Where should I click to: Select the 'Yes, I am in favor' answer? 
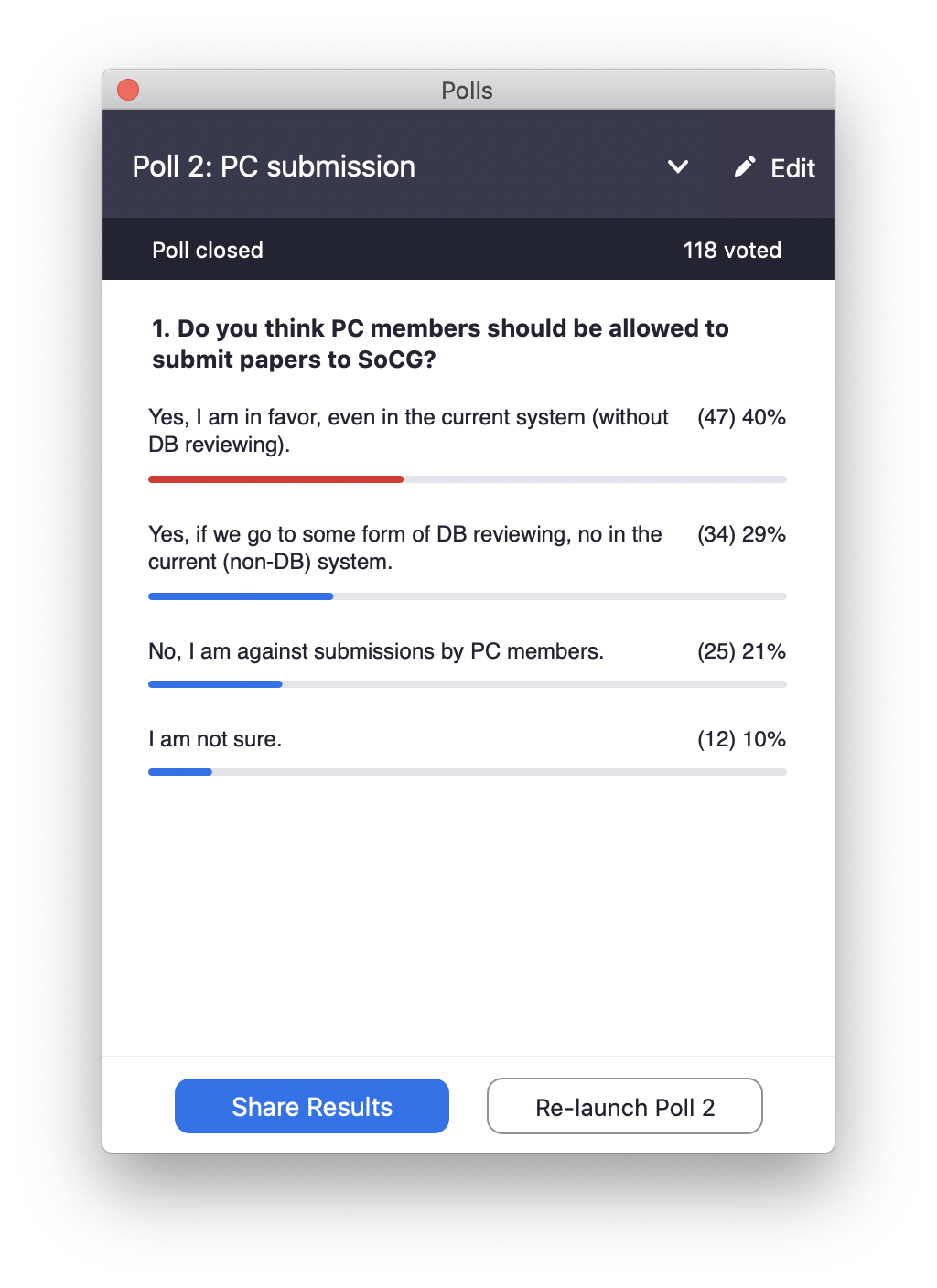[x=408, y=431]
